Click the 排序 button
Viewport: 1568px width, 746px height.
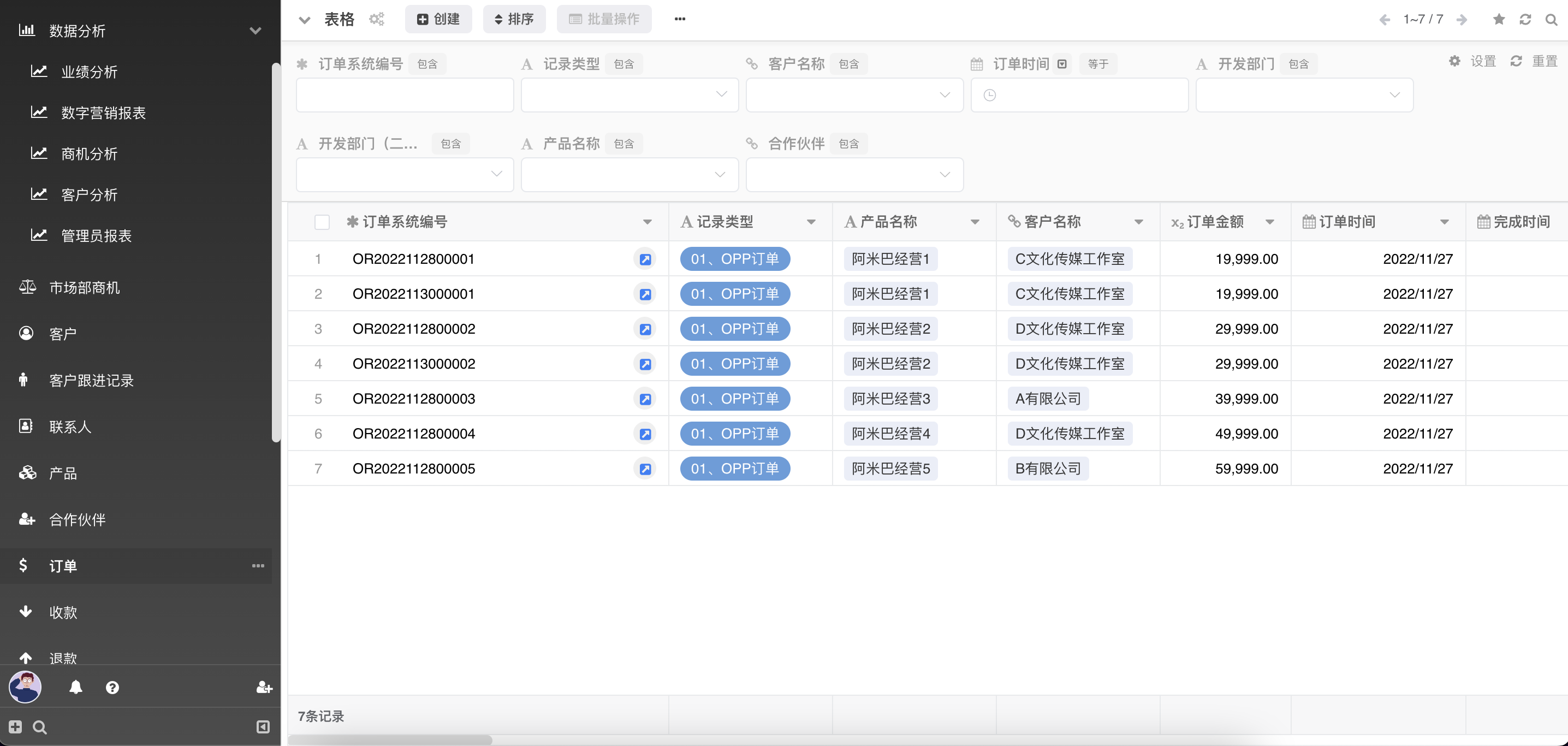[514, 20]
